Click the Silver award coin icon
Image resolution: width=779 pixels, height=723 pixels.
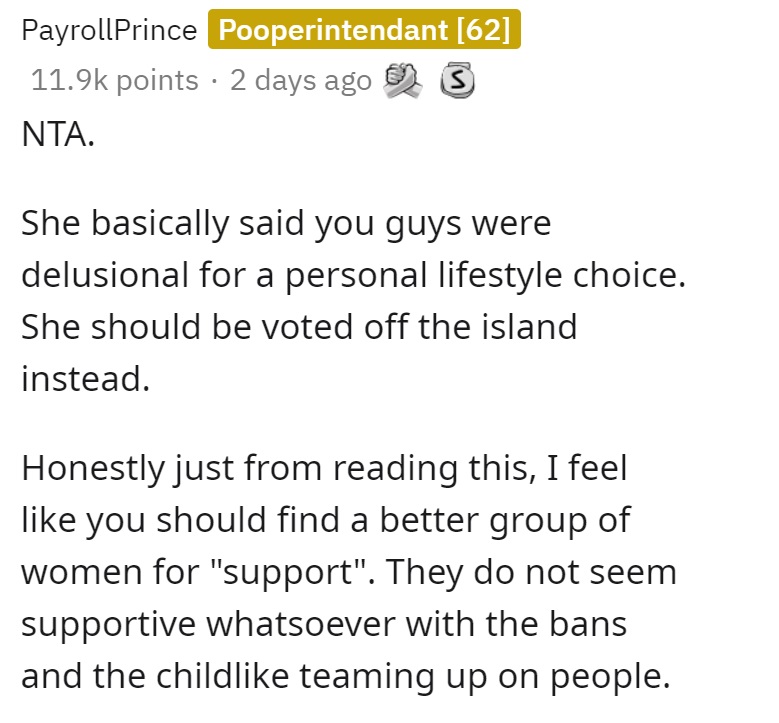[x=457, y=80]
